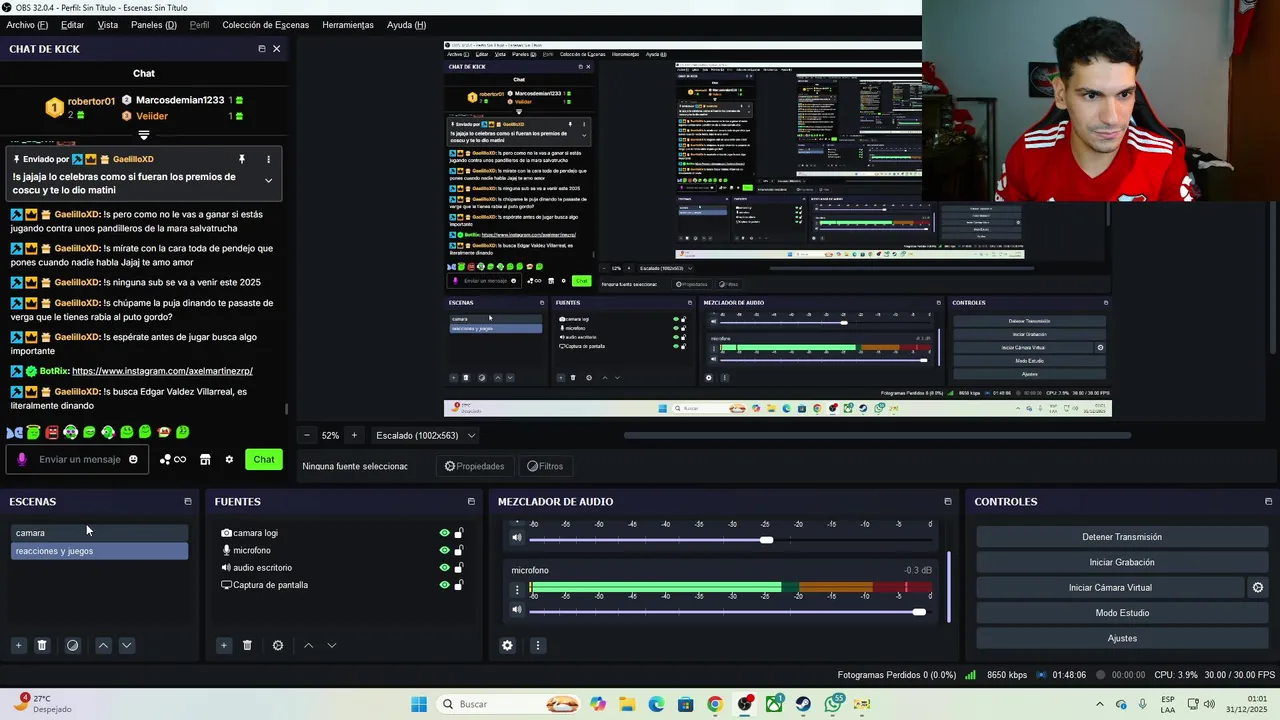1280x720 pixels.
Task: Open the Kick chat shop icon
Action: [205, 459]
